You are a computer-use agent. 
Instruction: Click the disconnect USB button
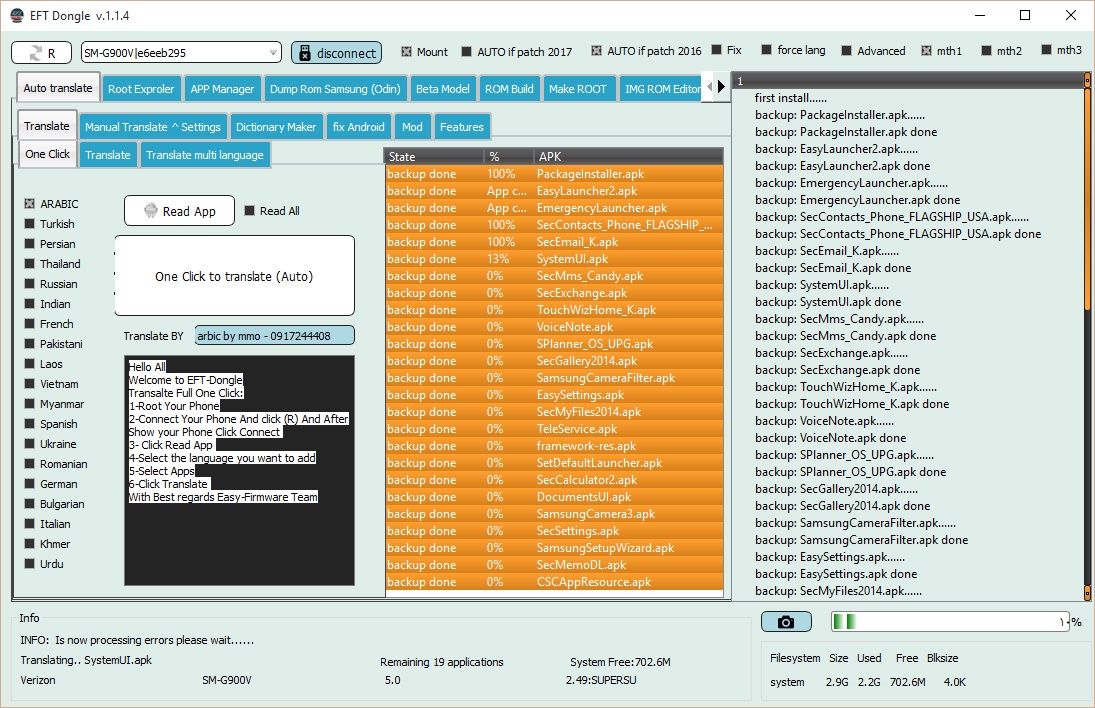point(337,53)
